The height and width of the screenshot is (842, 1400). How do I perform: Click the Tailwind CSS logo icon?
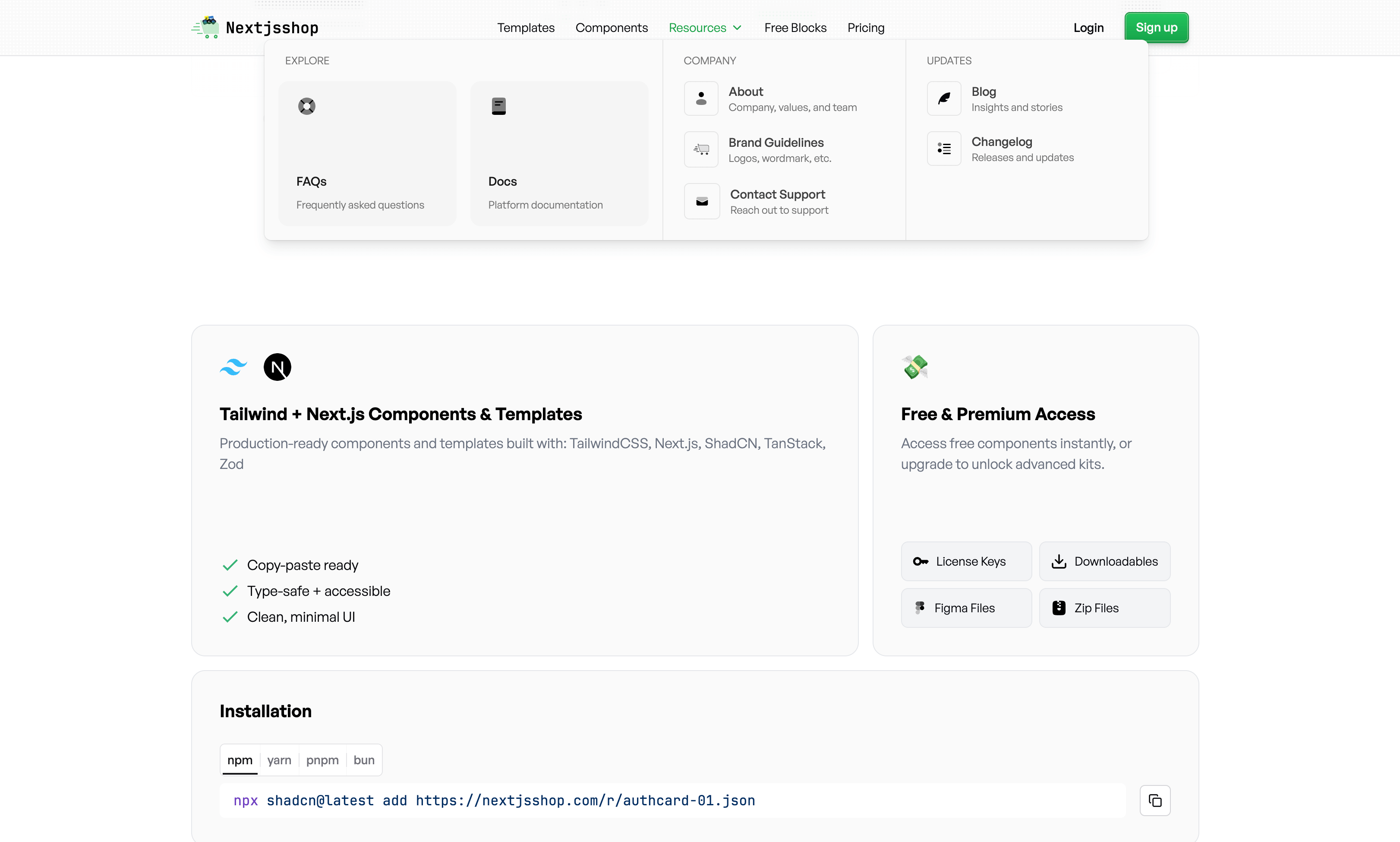tap(233, 367)
